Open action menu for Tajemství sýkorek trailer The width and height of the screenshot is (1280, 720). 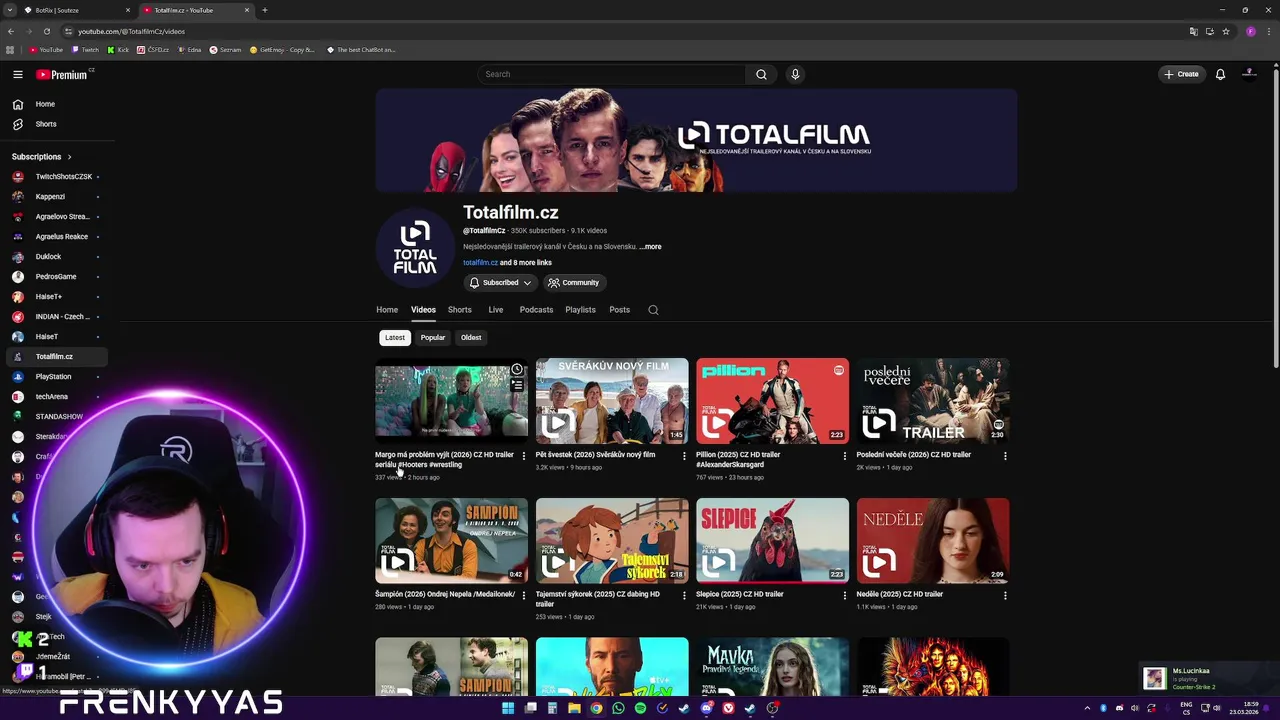click(x=684, y=595)
